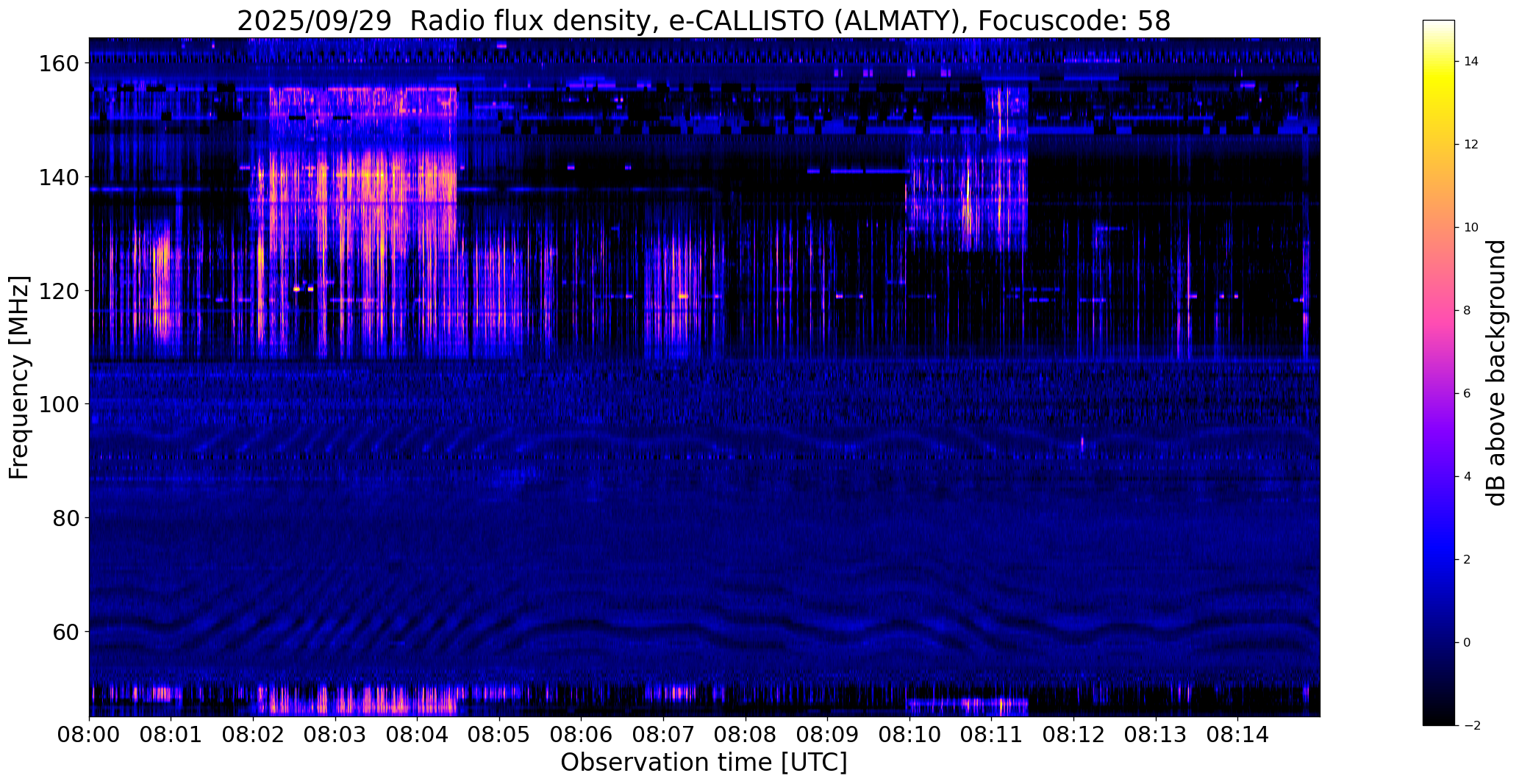Click the colorbar tick label 4
The width and height of the screenshot is (1519, 784).
[x=1468, y=477]
